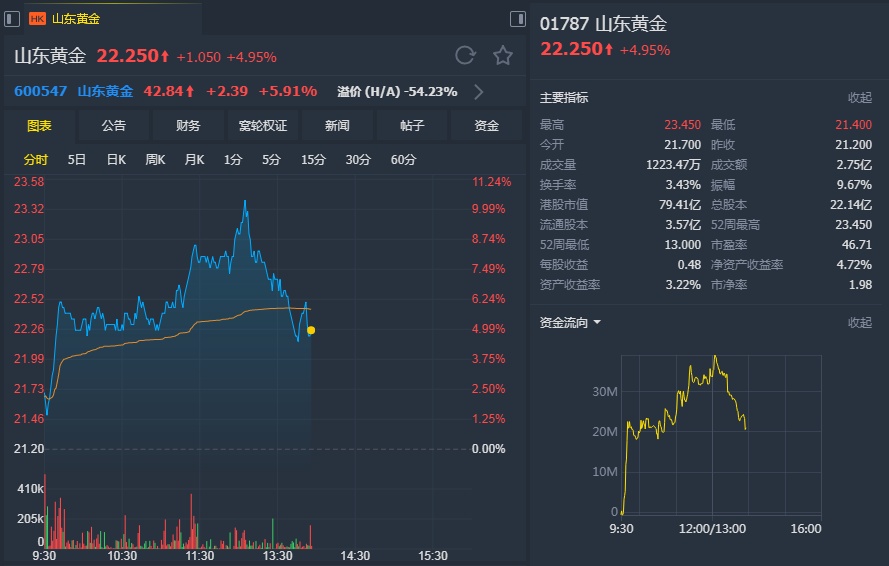Open the 财务 tab
Screen dimensions: 889x566
(x=188, y=126)
